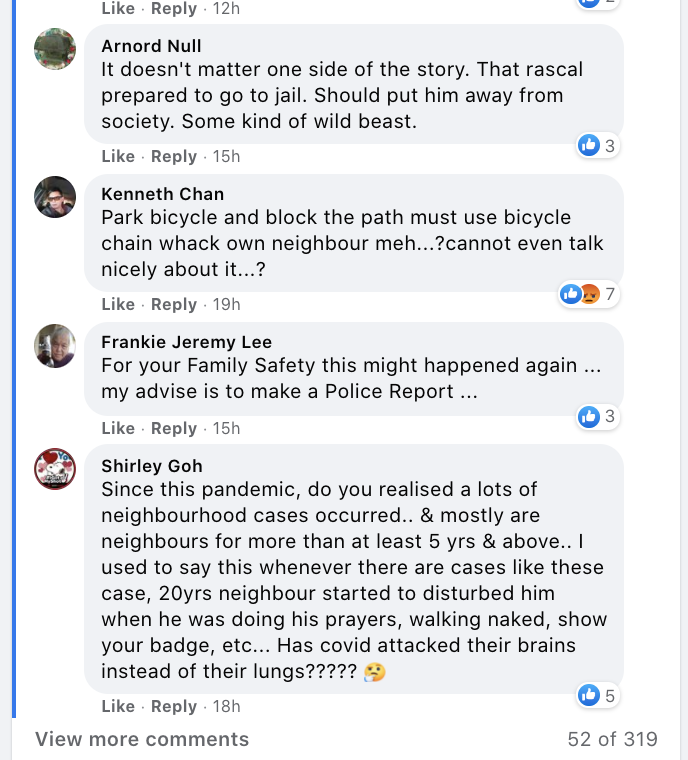View like reactions on Frankie Jeremy Lee's comment

tap(598, 416)
